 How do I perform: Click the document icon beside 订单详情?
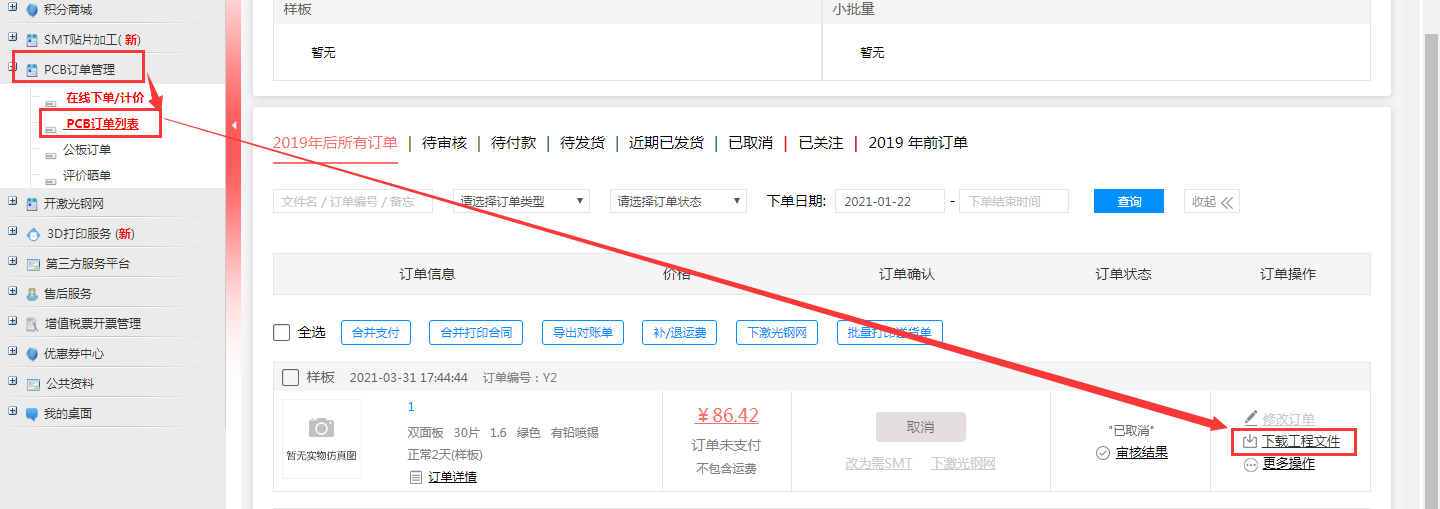point(416,477)
